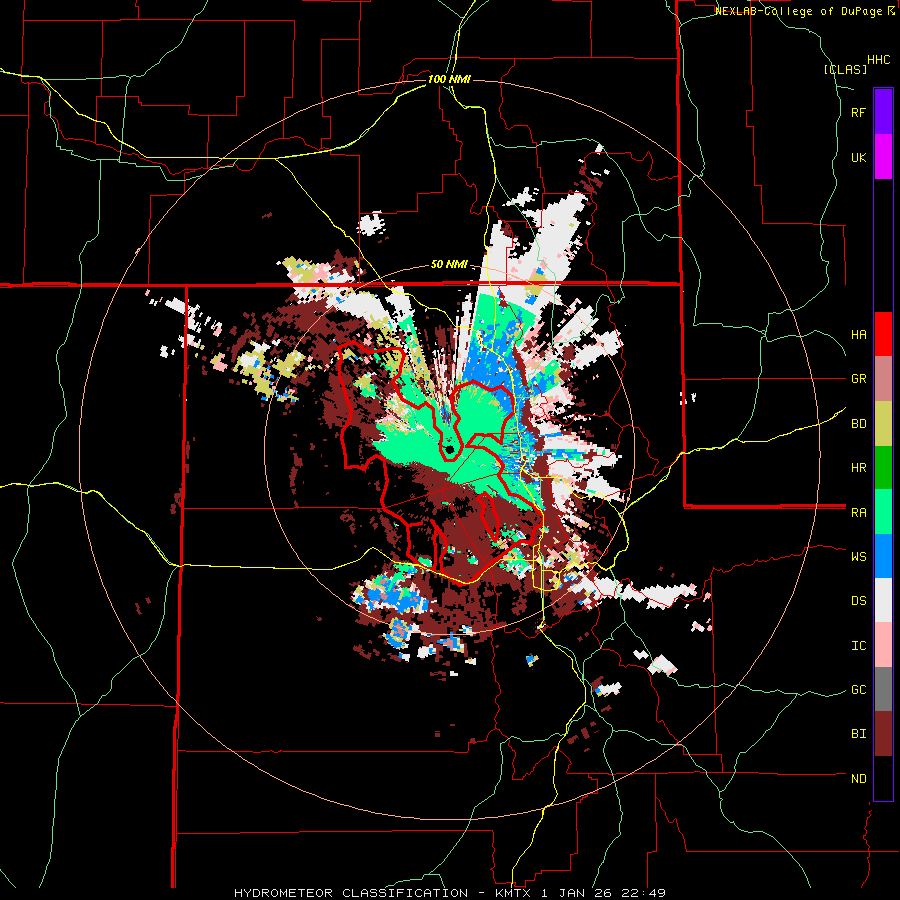Click the IC legend label
Screen dimensions: 900x900
(858, 646)
